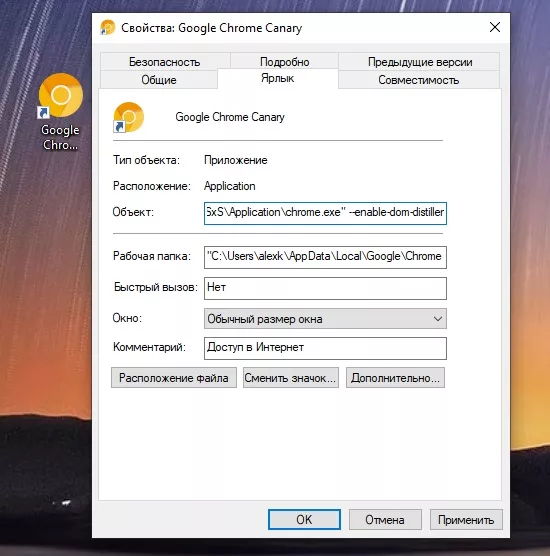Go to the Предыдущие версии tab
The width and height of the screenshot is (550, 556).
(x=420, y=62)
